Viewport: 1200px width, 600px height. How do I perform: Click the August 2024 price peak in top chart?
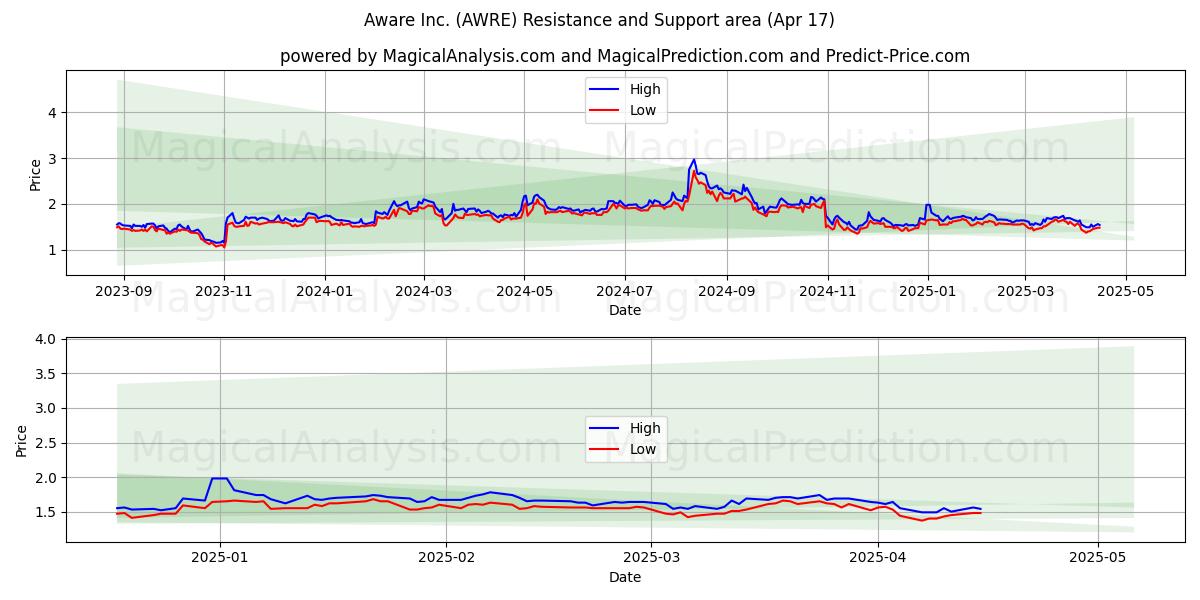click(x=694, y=160)
